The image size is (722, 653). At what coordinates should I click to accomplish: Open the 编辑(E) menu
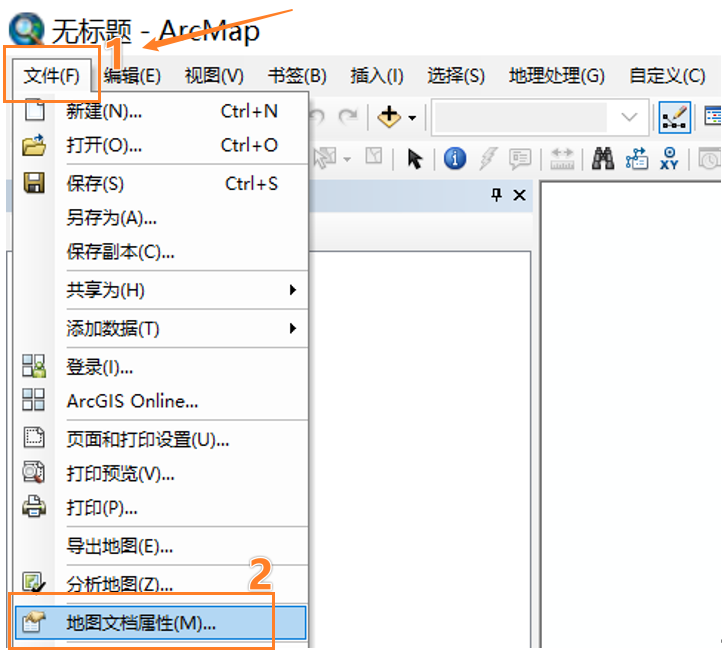point(132,76)
